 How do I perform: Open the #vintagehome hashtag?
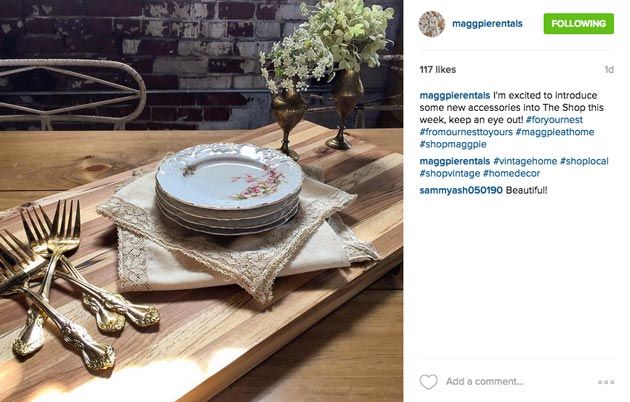coord(525,161)
